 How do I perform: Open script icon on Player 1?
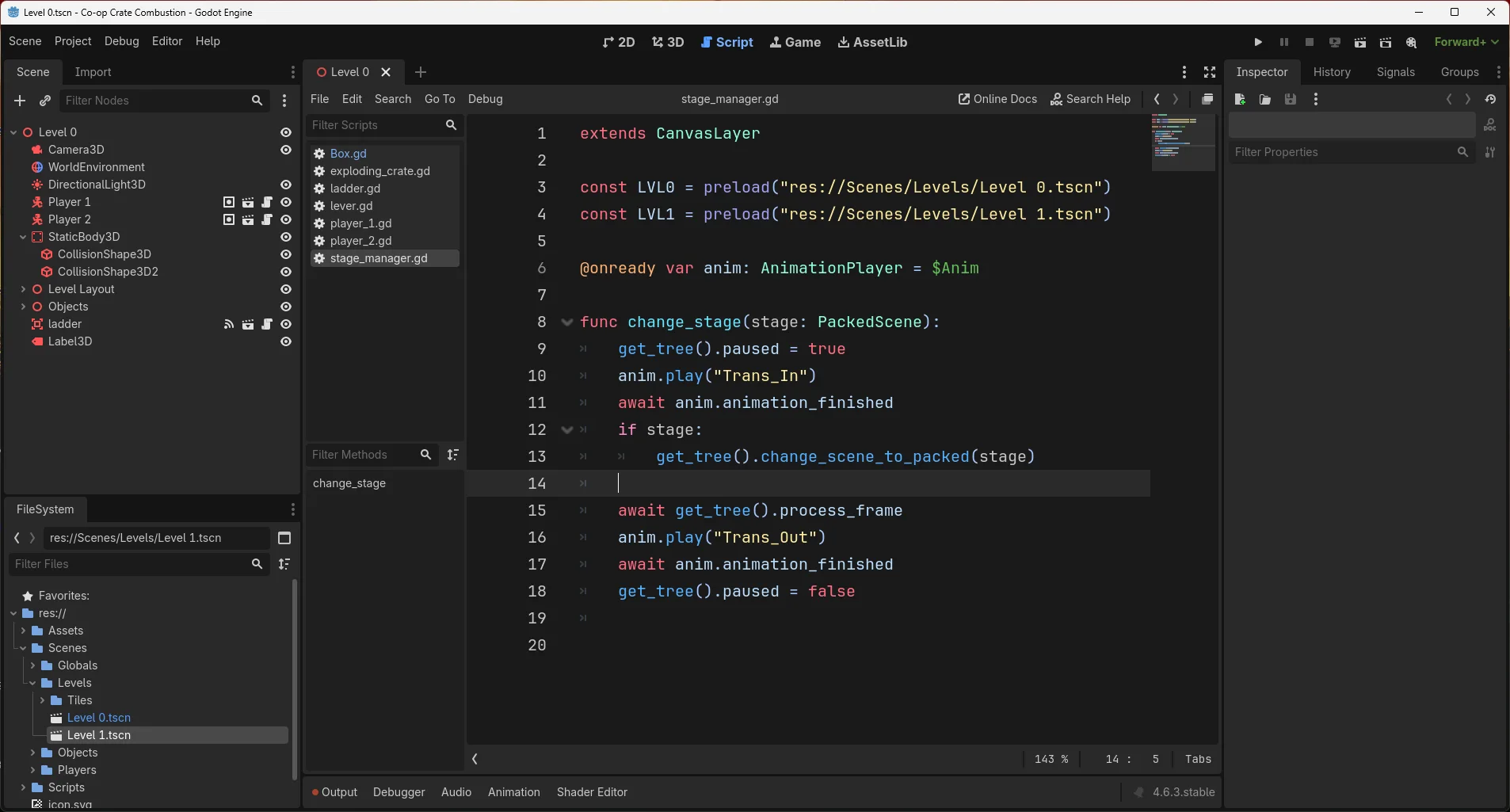267,202
